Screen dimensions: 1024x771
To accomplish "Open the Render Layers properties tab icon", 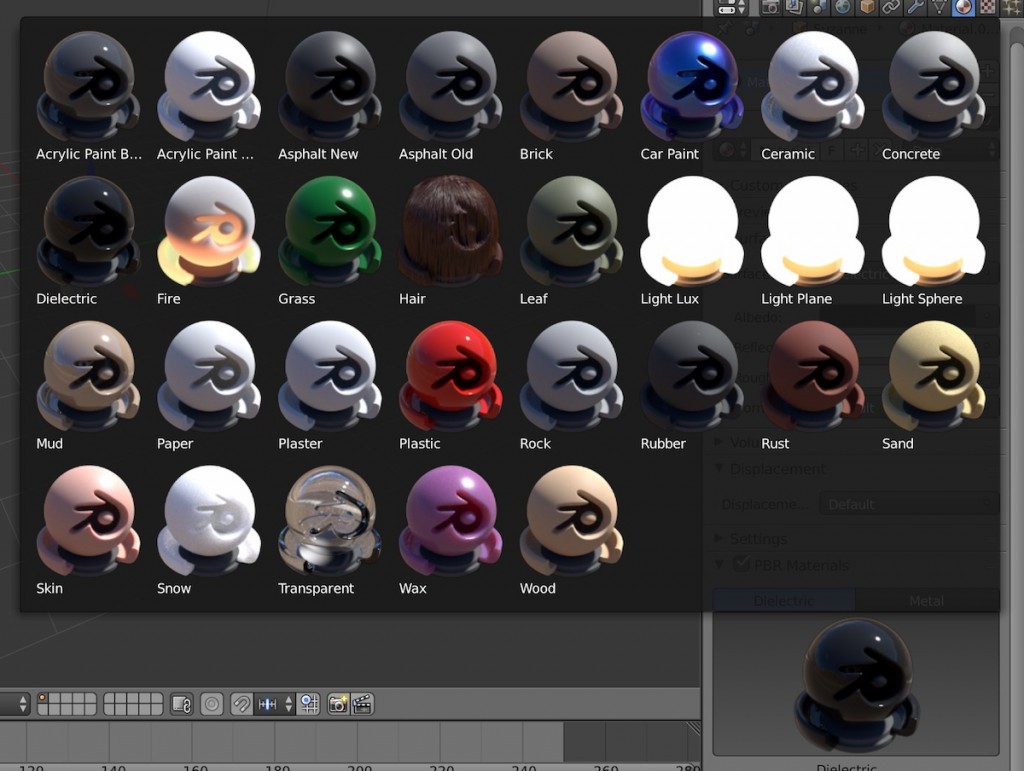I will [x=794, y=7].
